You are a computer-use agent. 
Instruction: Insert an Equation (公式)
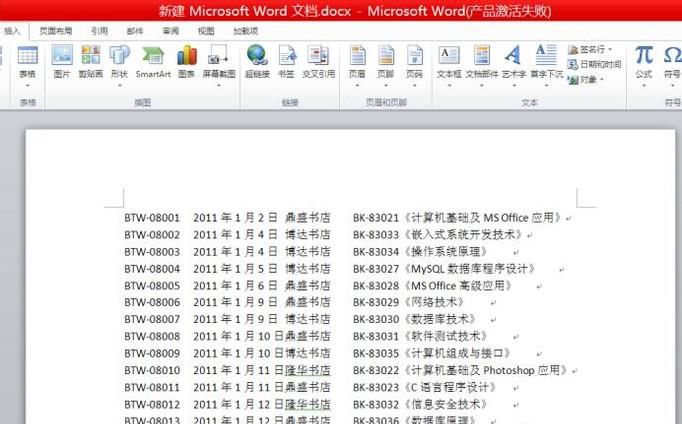click(644, 65)
